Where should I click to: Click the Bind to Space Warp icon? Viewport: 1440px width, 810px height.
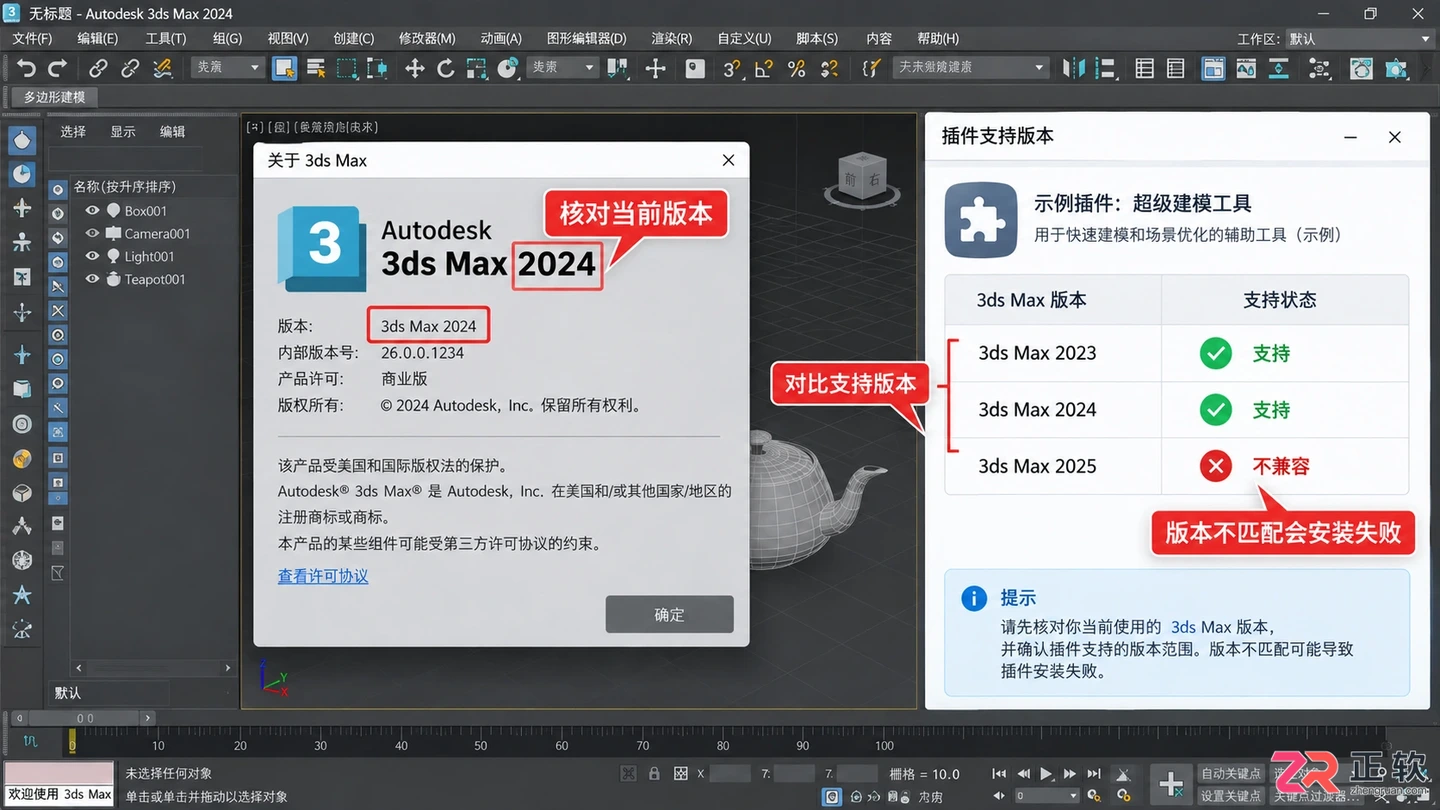pos(162,68)
